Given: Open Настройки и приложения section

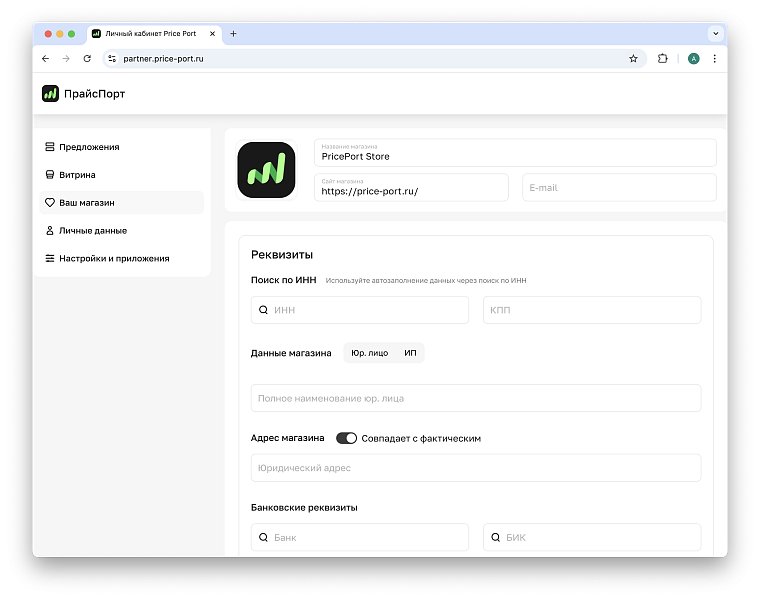Looking at the screenshot, I should pos(113,259).
